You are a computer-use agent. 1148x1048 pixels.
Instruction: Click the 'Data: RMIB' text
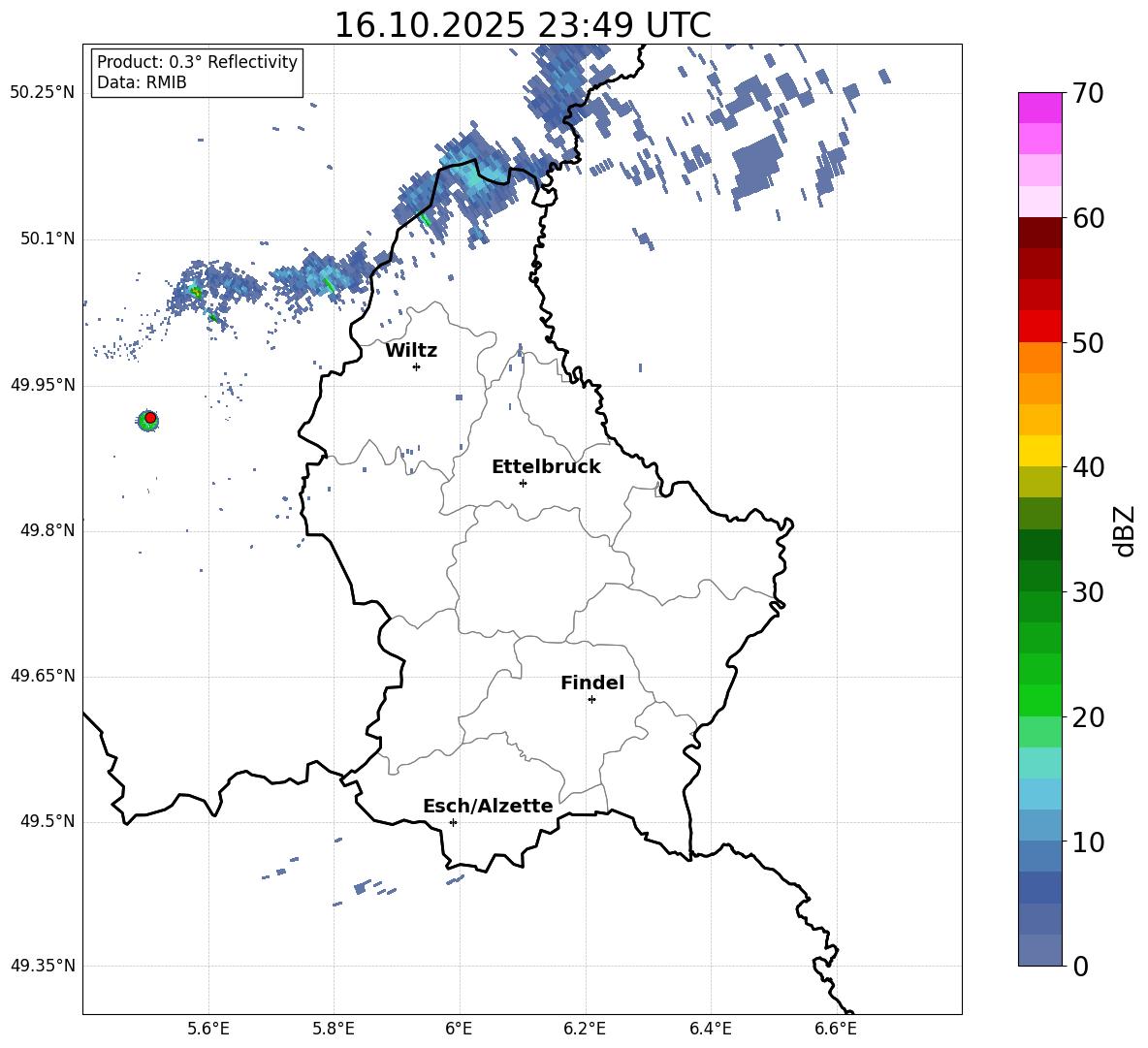coord(142,82)
